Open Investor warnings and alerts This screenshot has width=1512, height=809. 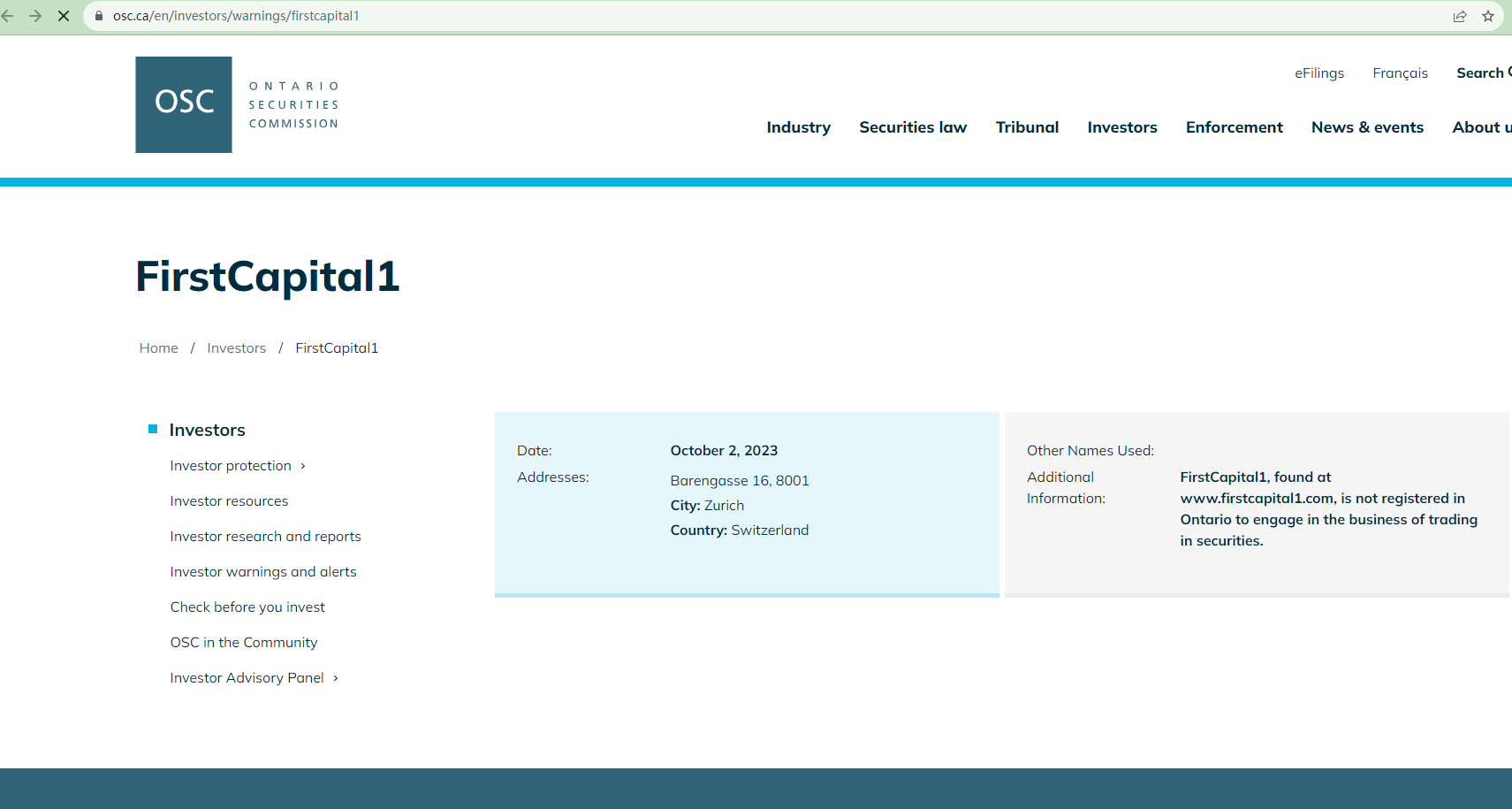click(263, 572)
